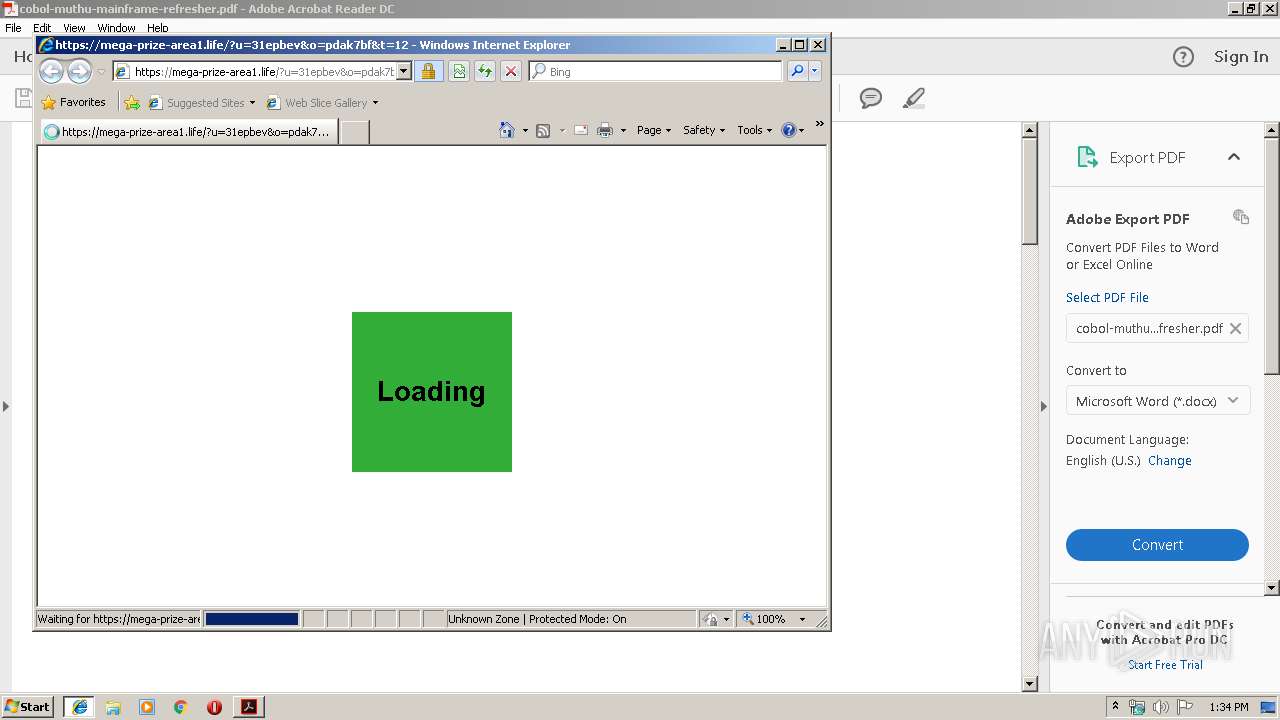Image resolution: width=1280 pixels, height=720 pixels.
Task: Open zoom level 100% dropdown
Action: point(802,619)
